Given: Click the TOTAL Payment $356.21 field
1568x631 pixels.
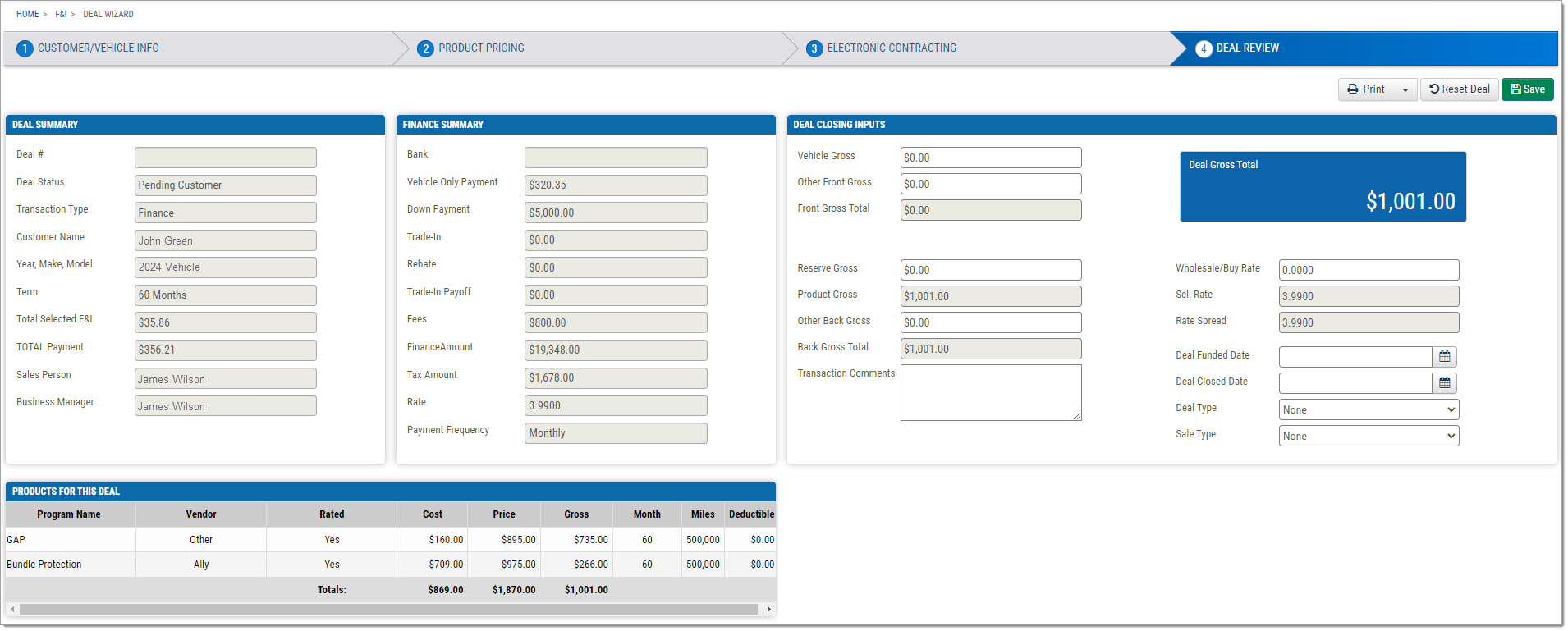Looking at the screenshot, I should 226,350.
